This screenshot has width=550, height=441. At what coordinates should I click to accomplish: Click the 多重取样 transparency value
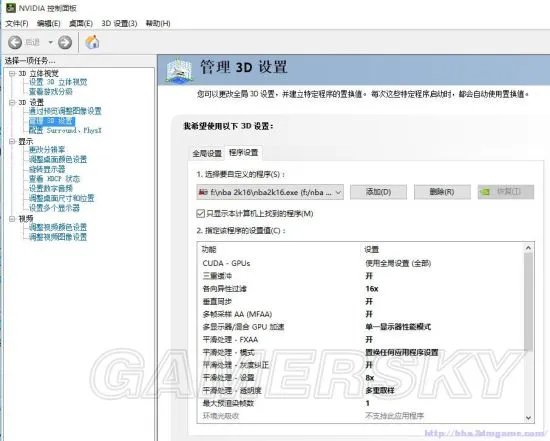[380, 390]
